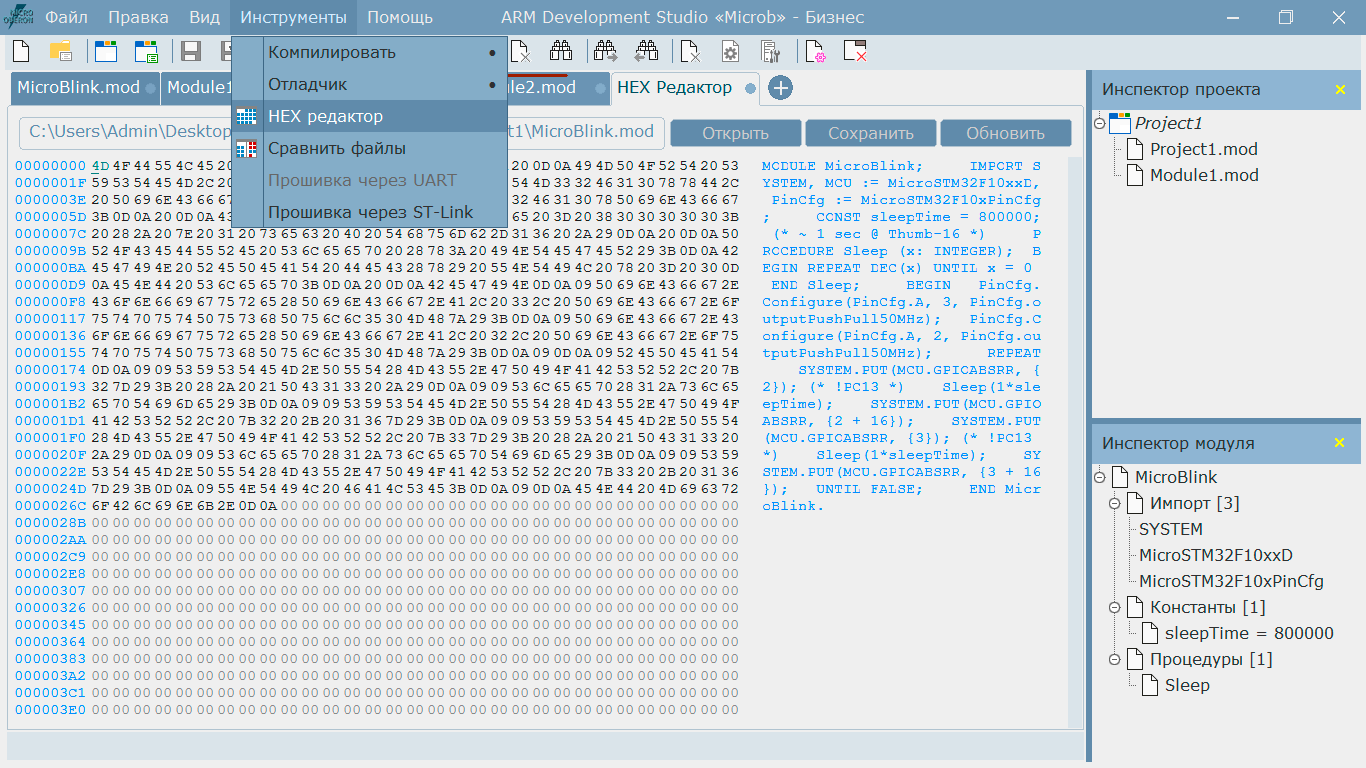Select the SYSTEM import entry
This screenshot has width=1366, height=768.
[x=1171, y=529]
